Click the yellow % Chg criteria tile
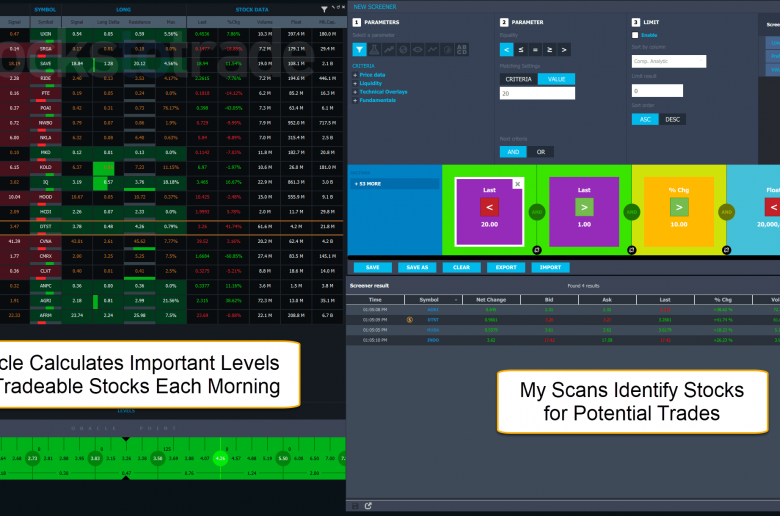 (x=677, y=206)
